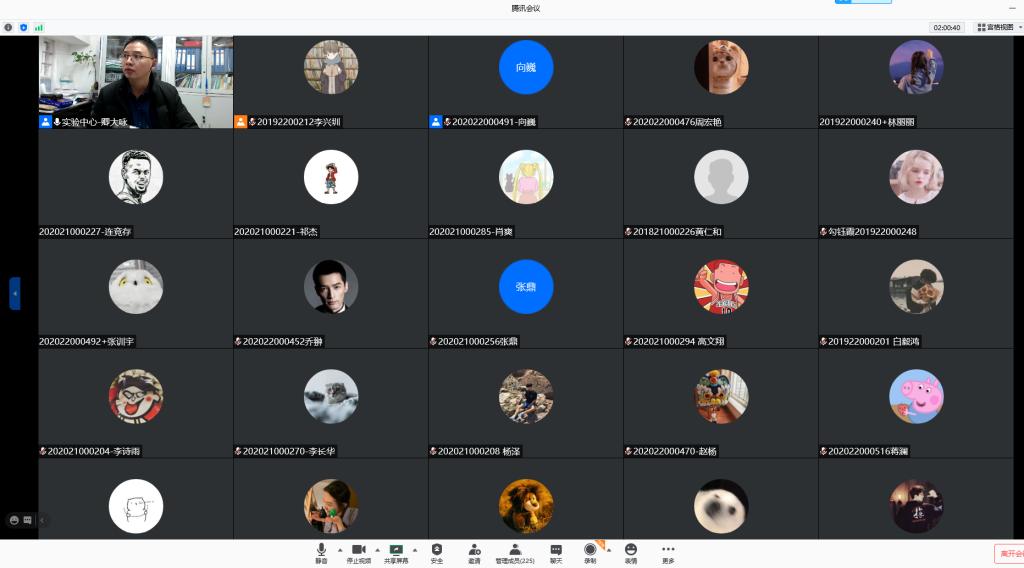Expand the audio options arrow beside mute
The height and width of the screenshot is (568, 1024).
[x=339, y=549]
